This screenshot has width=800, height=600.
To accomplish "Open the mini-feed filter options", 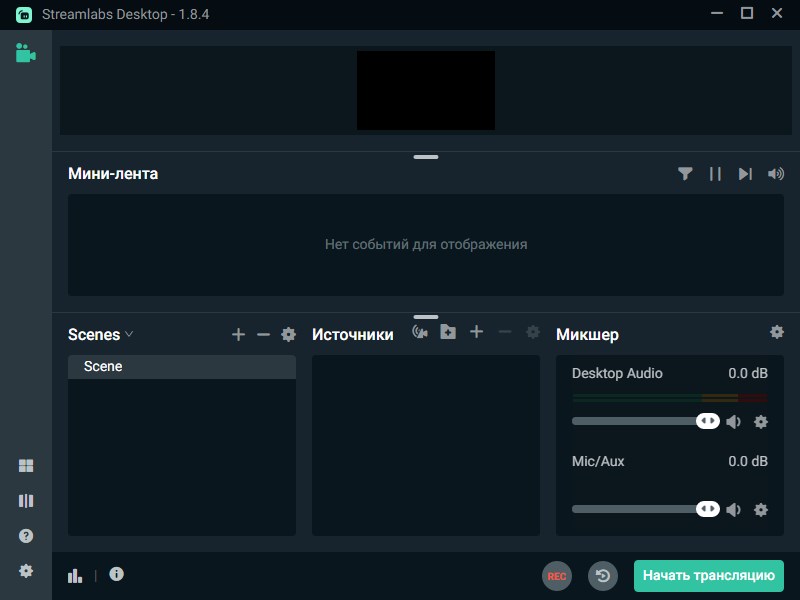I will [x=685, y=173].
